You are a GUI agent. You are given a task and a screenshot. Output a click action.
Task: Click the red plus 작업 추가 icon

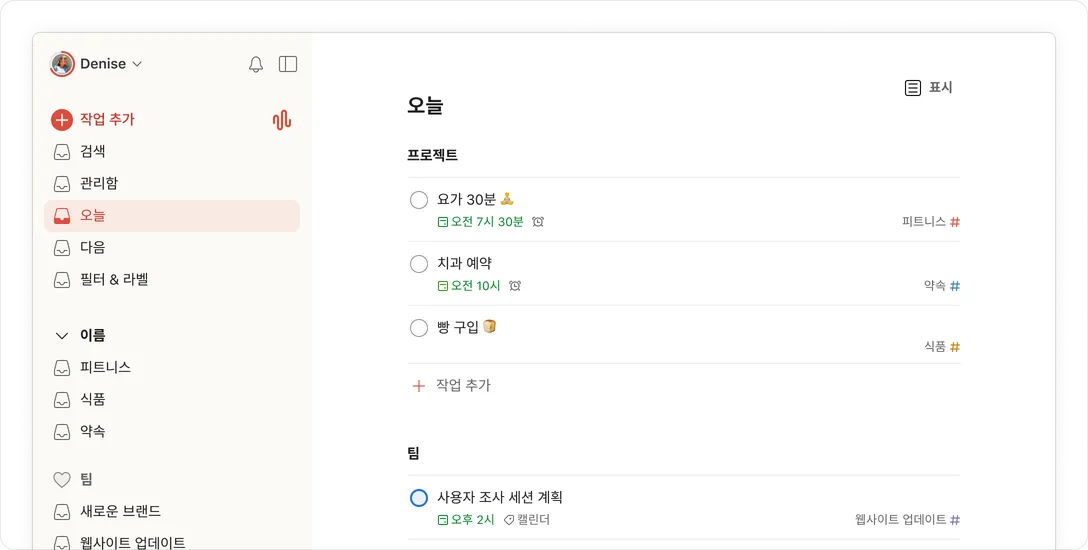[x=62, y=120]
